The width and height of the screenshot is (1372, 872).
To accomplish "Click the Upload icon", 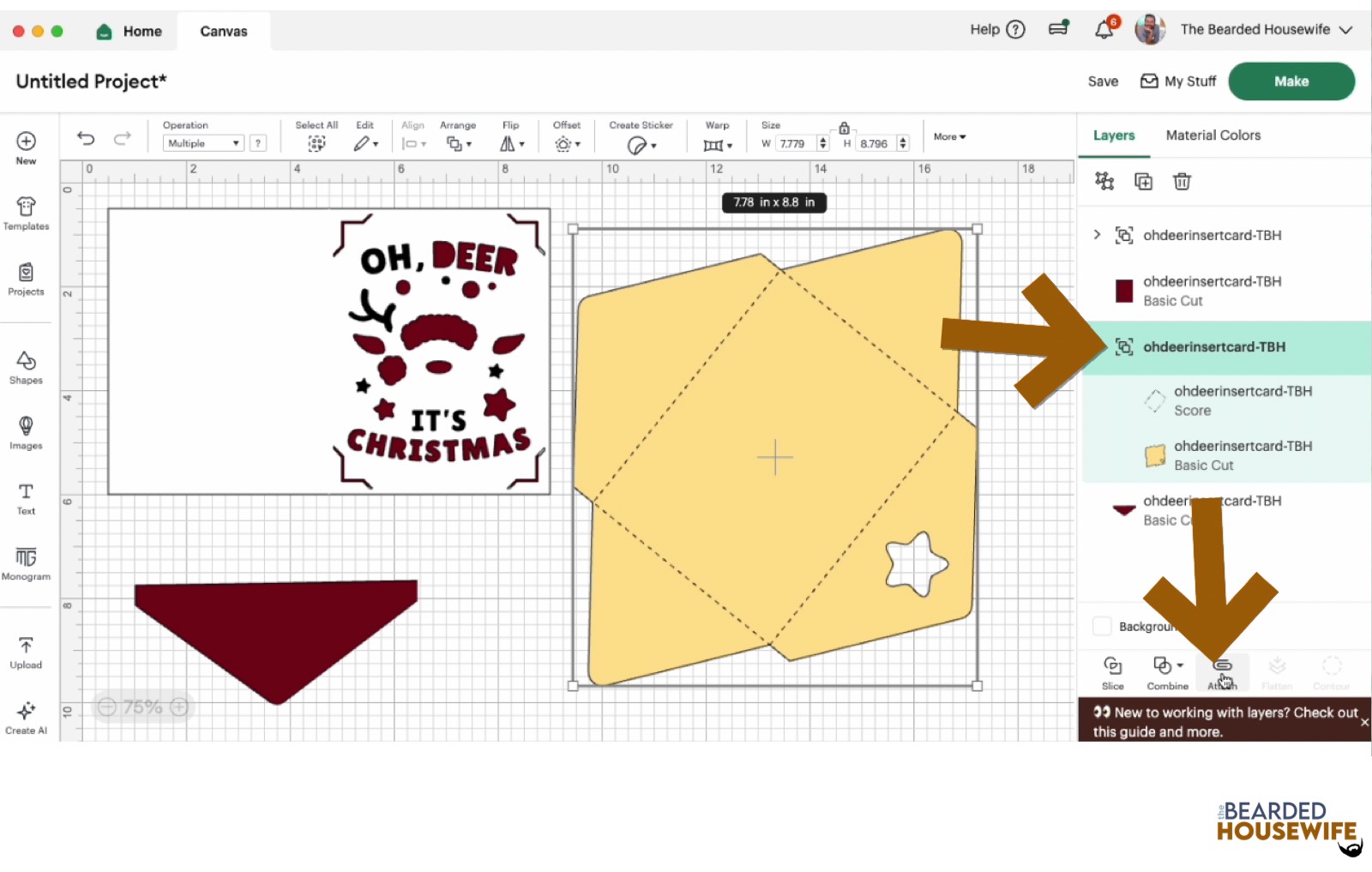I will pos(26,652).
